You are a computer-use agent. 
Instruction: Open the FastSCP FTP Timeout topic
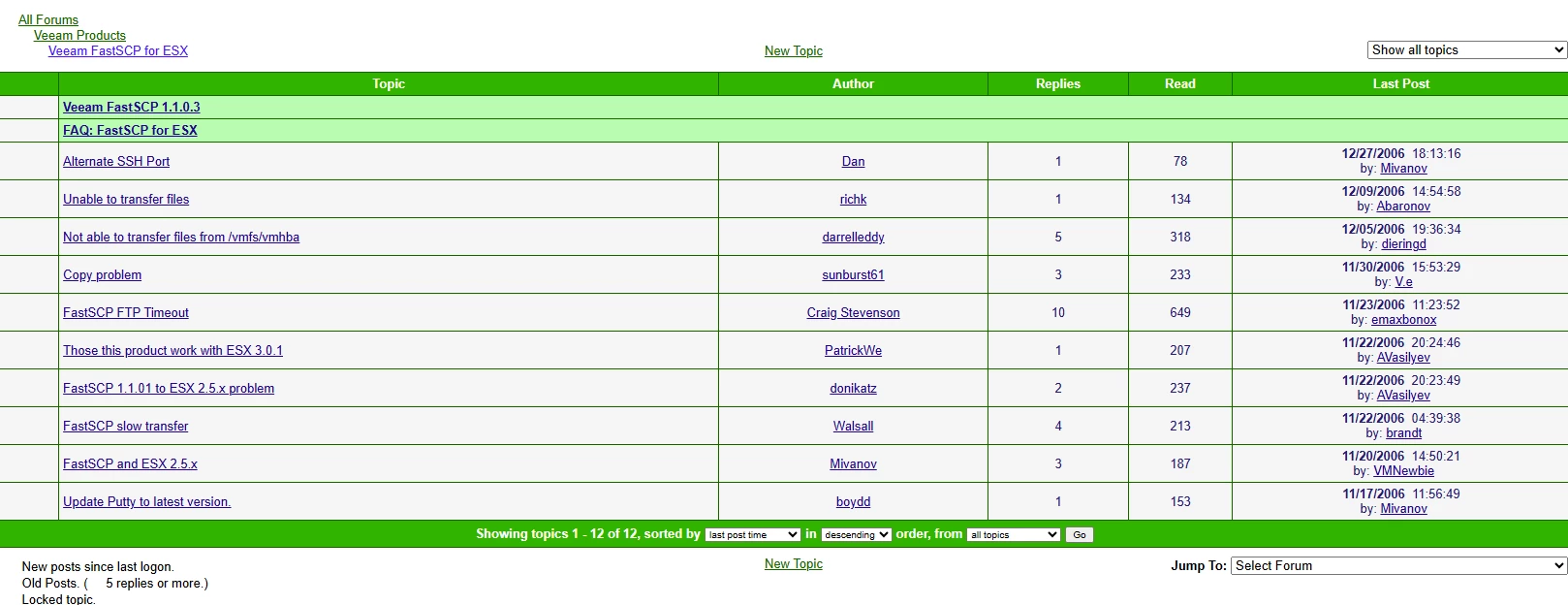click(126, 312)
